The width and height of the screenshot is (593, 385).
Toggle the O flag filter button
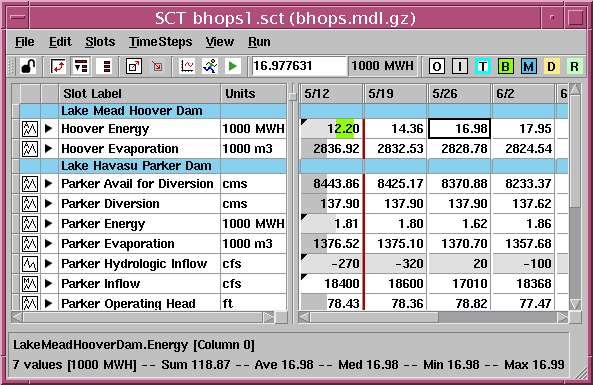pos(437,67)
